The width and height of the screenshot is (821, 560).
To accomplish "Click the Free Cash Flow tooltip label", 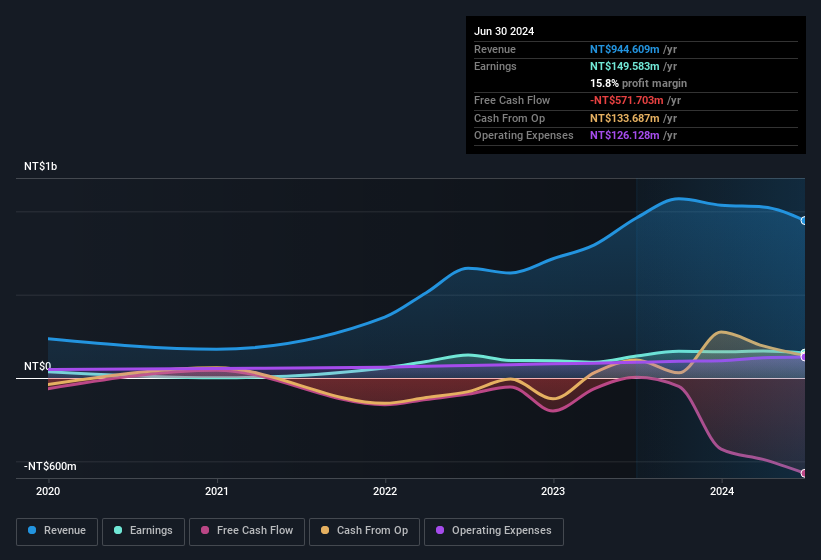I will (x=512, y=100).
